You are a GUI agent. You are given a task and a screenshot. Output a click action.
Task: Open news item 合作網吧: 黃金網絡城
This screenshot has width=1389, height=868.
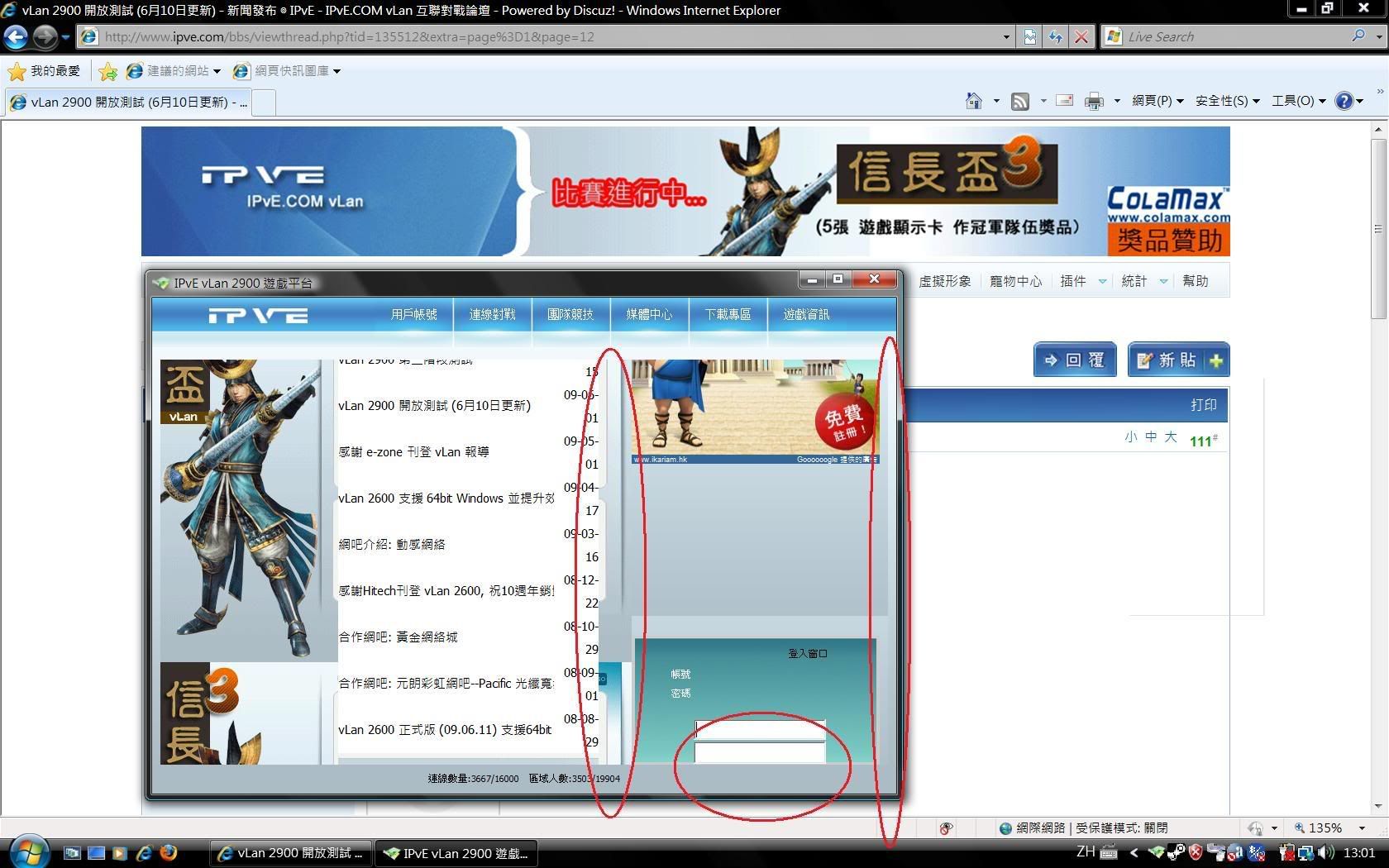click(398, 637)
